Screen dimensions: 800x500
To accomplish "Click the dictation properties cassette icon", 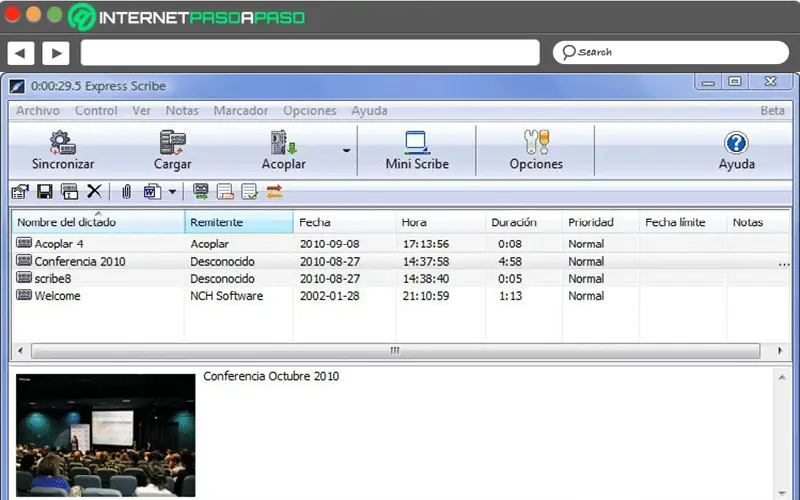I will click(x=69, y=192).
